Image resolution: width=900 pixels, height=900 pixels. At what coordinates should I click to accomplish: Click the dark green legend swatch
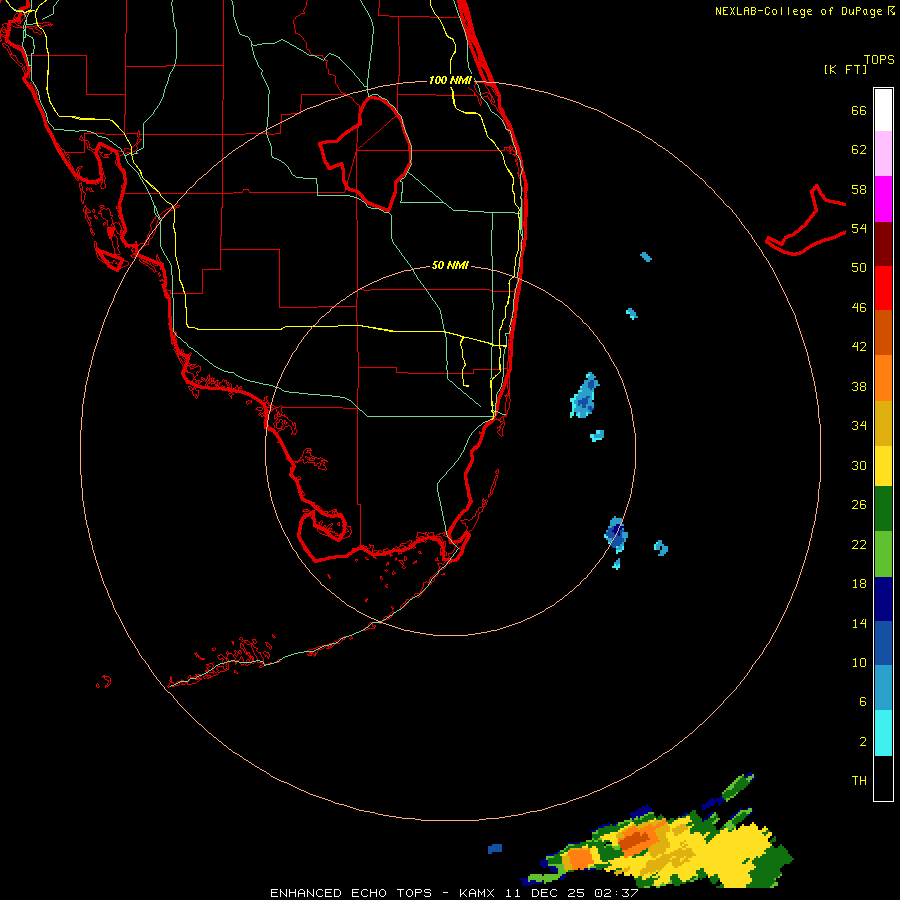point(883,509)
